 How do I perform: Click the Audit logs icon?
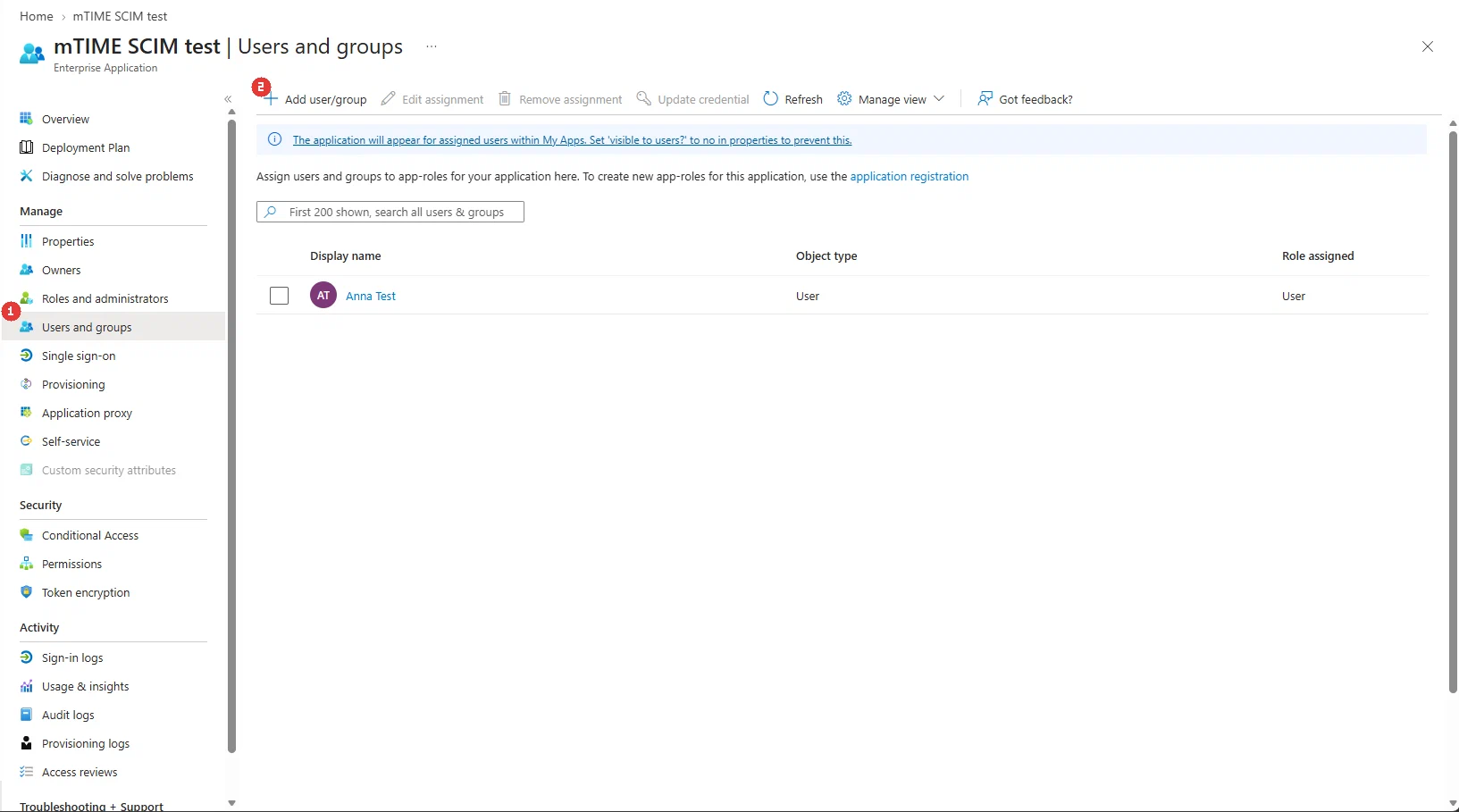[26, 715]
